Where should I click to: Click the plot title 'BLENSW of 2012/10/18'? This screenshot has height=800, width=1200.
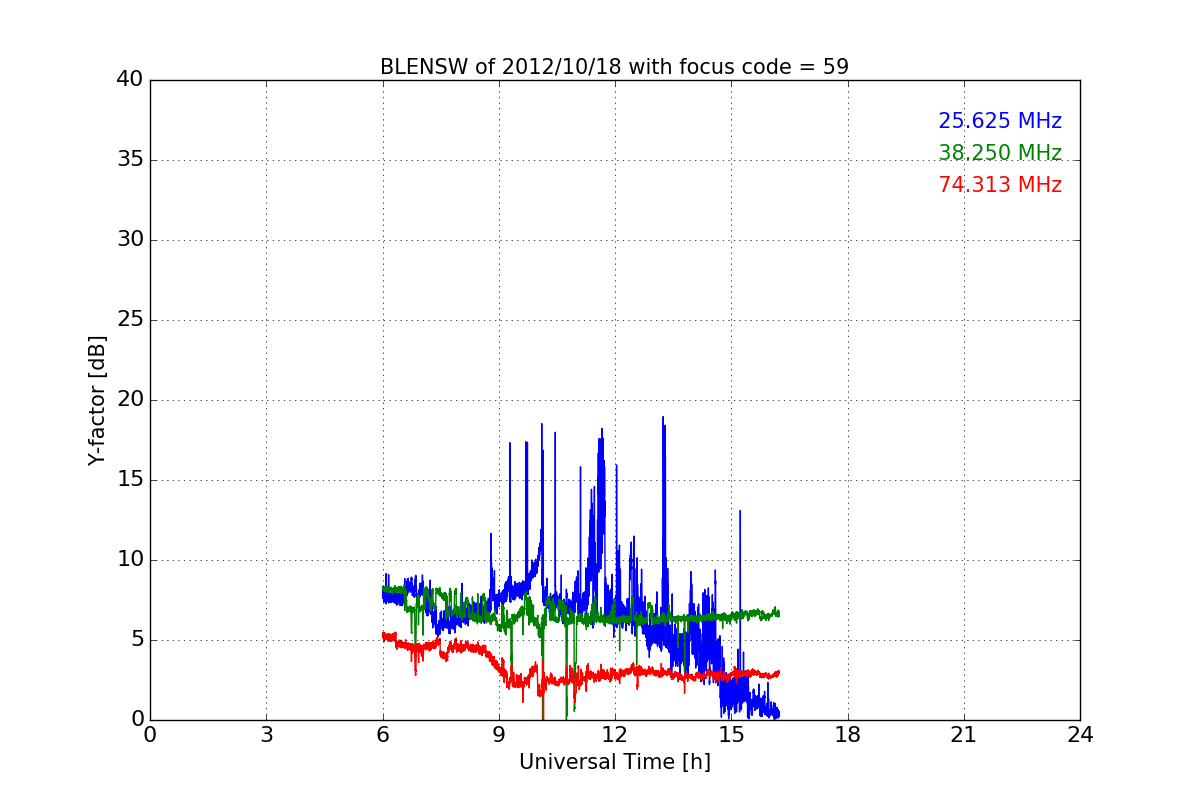614,67
